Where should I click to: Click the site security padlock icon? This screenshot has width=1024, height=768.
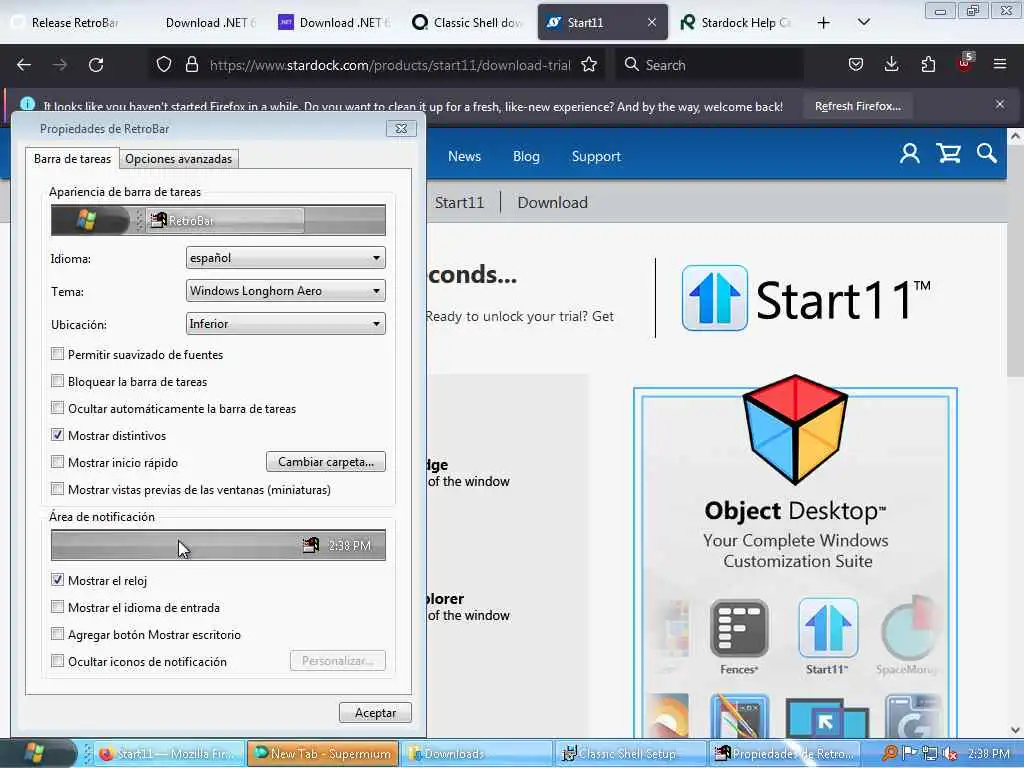click(x=191, y=64)
